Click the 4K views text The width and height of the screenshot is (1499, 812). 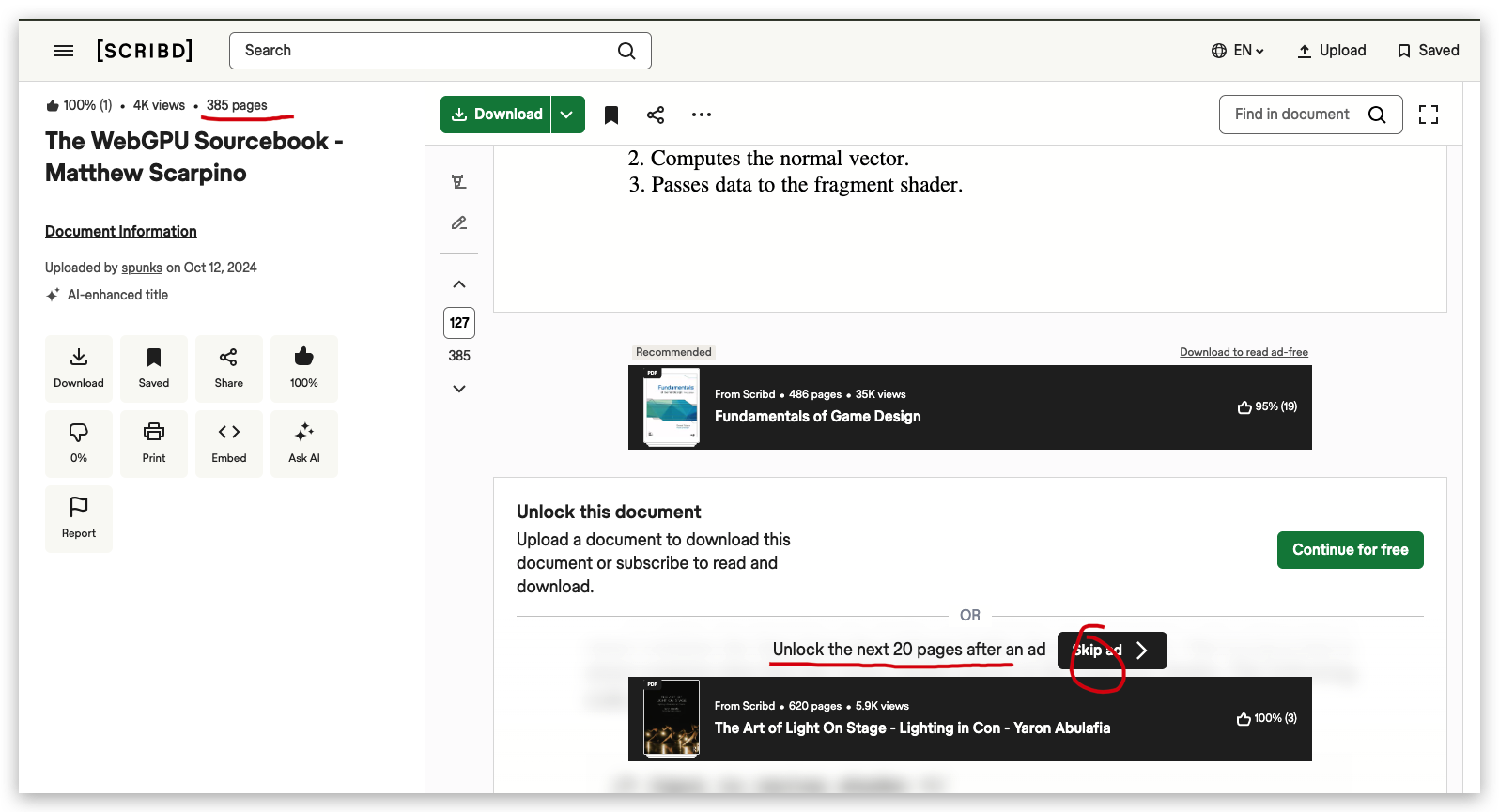click(x=159, y=105)
